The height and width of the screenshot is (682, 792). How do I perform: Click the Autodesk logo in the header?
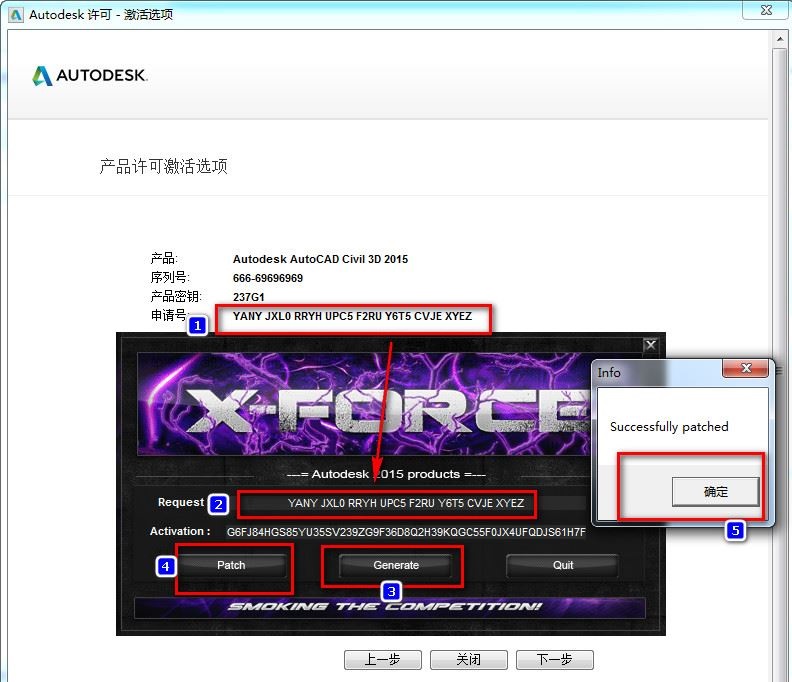(89, 76)
